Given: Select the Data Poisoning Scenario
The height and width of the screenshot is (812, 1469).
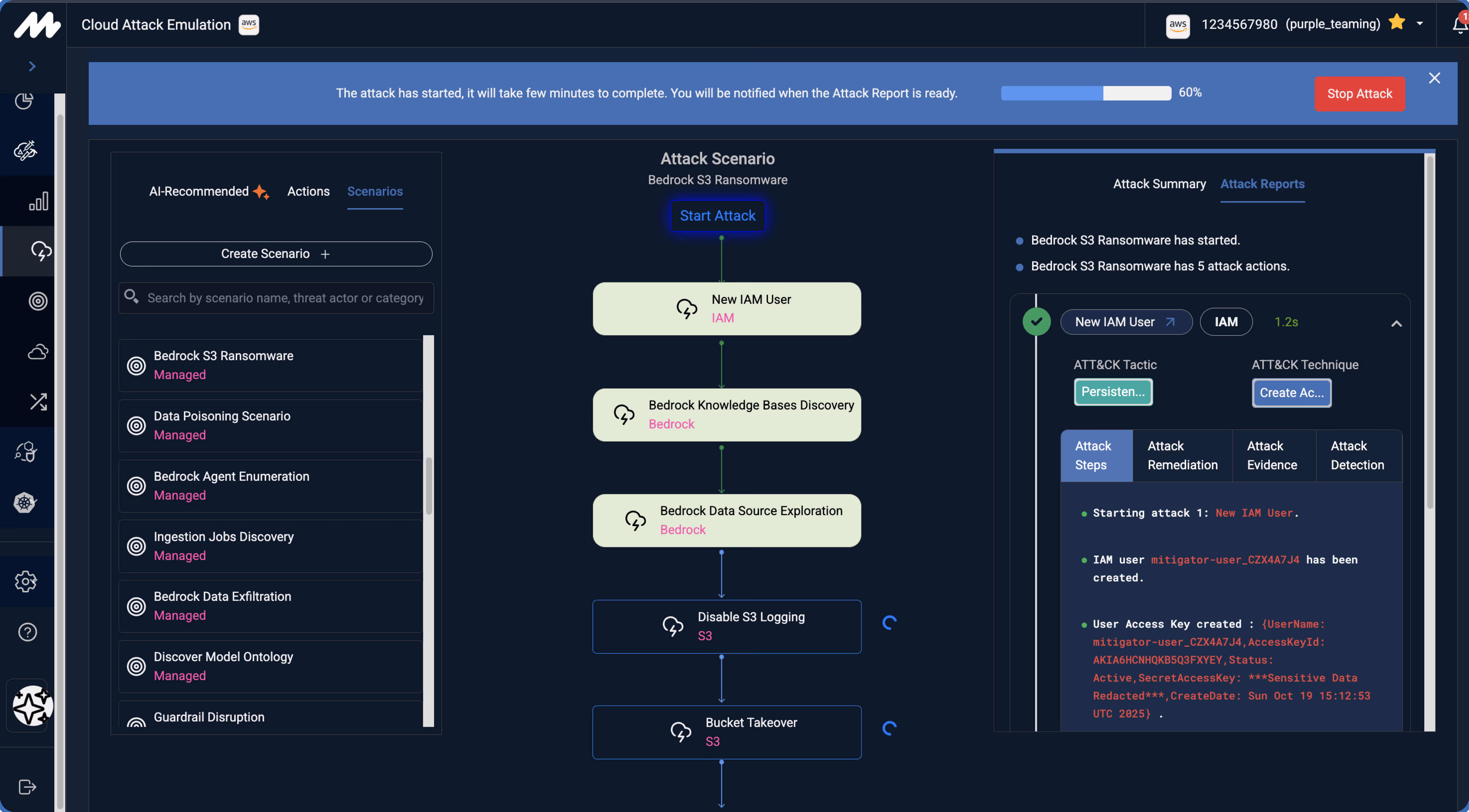Looking at the screenshot, I should click(222, 425).
